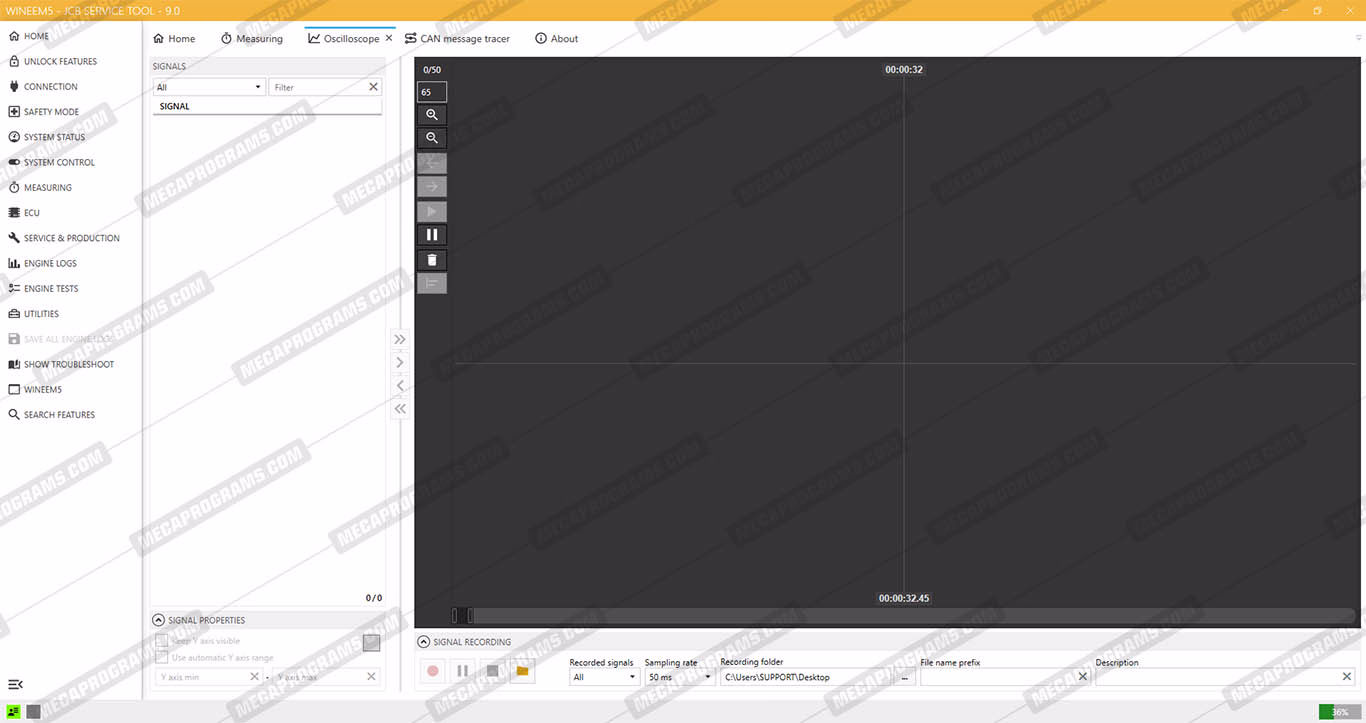Open Connection in the sidebar
Viewport: 1366px width, 723px height.
coord(50,87)
